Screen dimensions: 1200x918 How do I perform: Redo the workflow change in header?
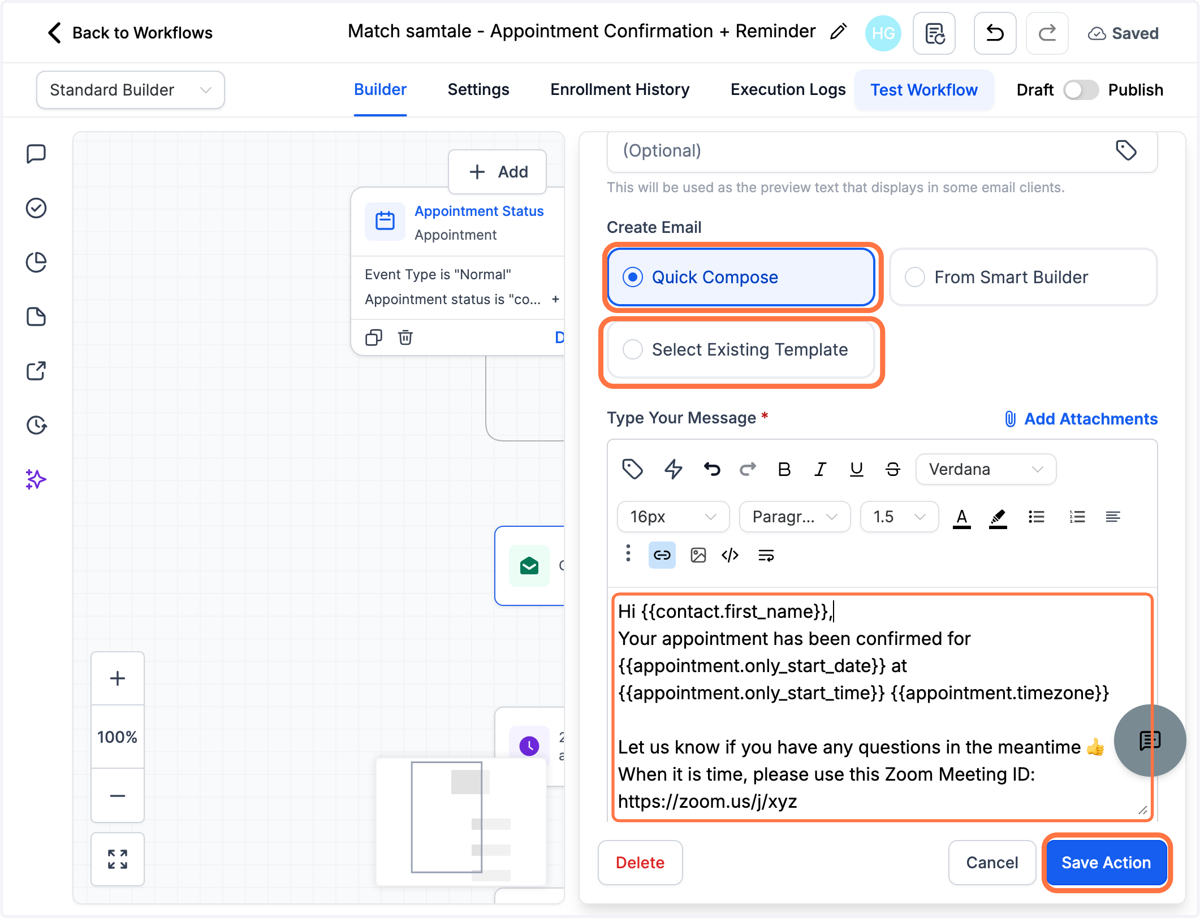coord(1047,33)
